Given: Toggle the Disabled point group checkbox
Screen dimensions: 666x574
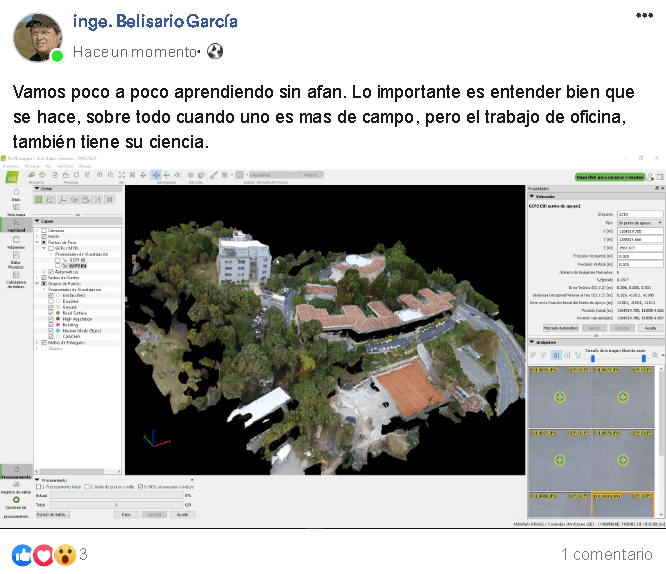Looking at the screenshot, I should coord(51,301).
